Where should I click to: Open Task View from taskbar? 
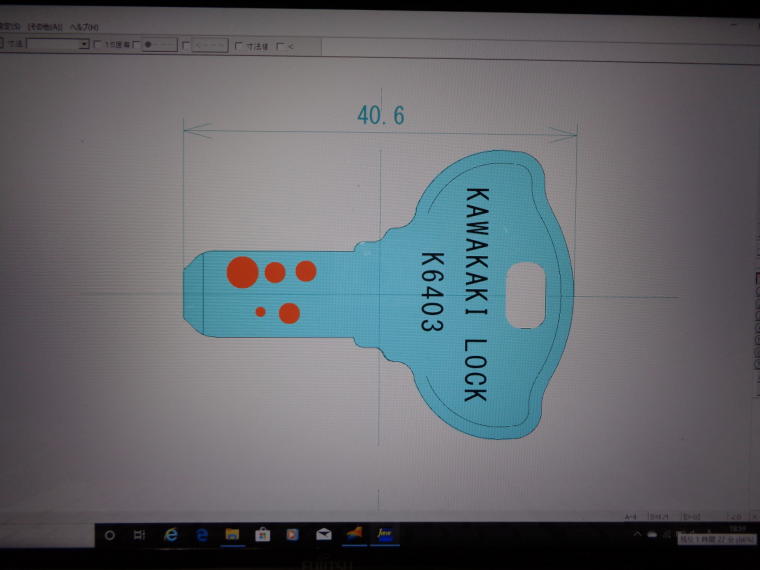pos(139,535)
